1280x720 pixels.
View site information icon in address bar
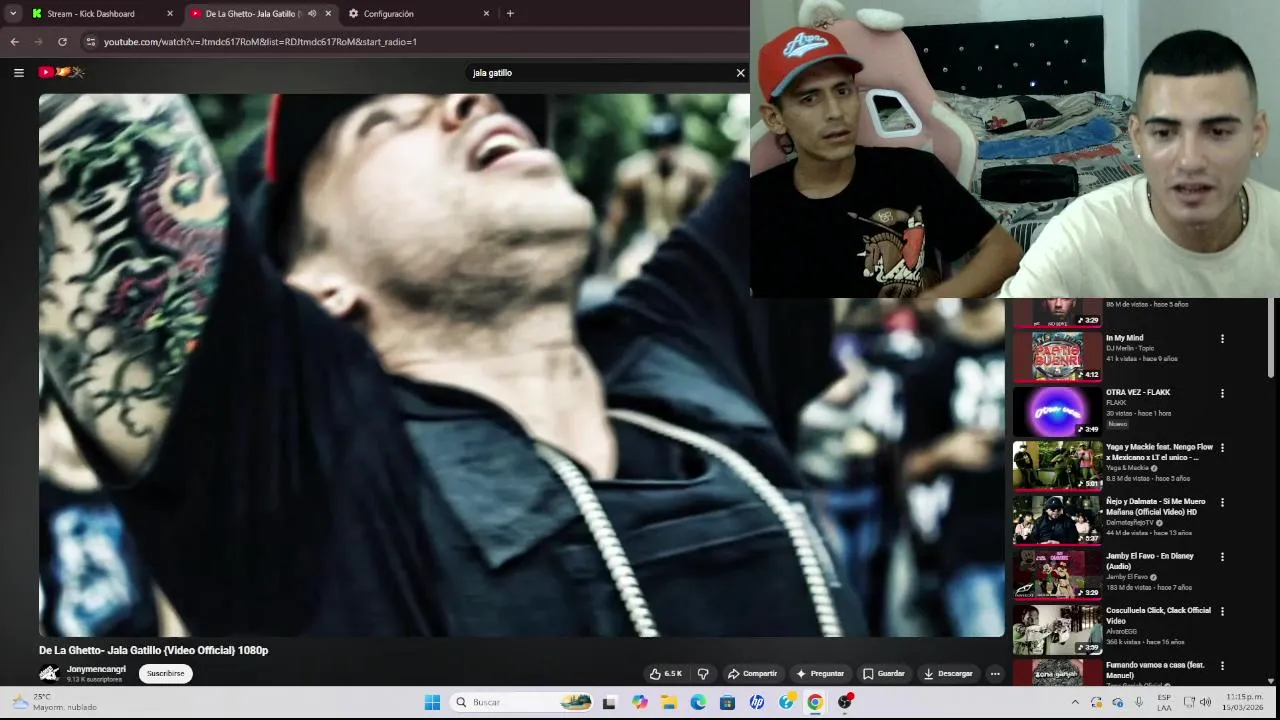[90, 42]
